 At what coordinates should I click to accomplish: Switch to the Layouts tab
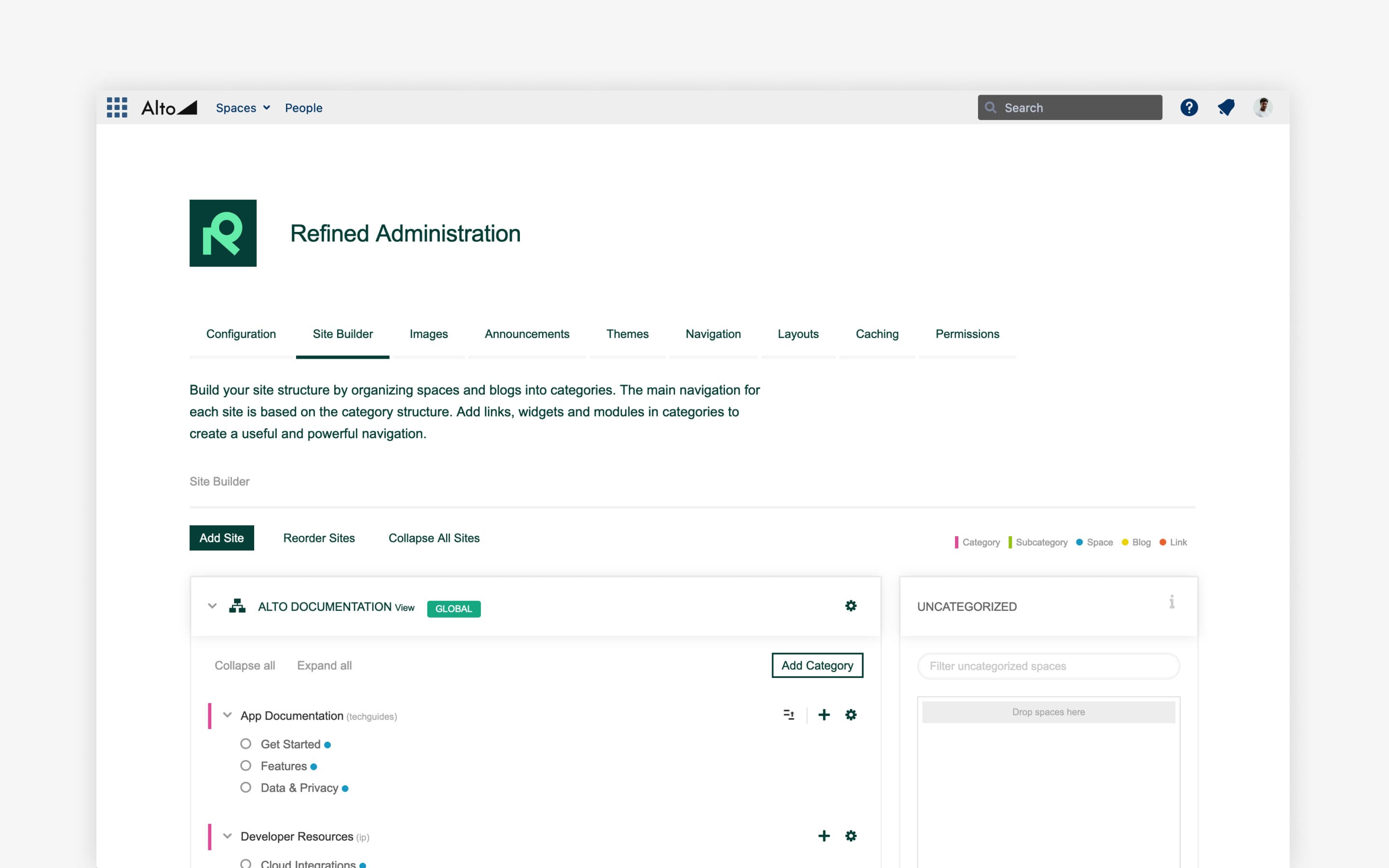[x=798, y=334]
